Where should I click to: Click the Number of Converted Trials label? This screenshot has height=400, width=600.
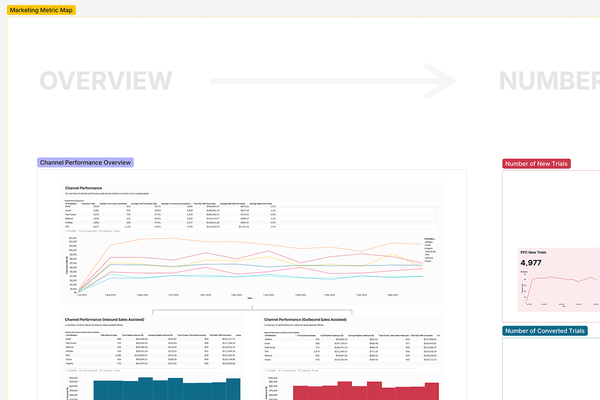546,331
